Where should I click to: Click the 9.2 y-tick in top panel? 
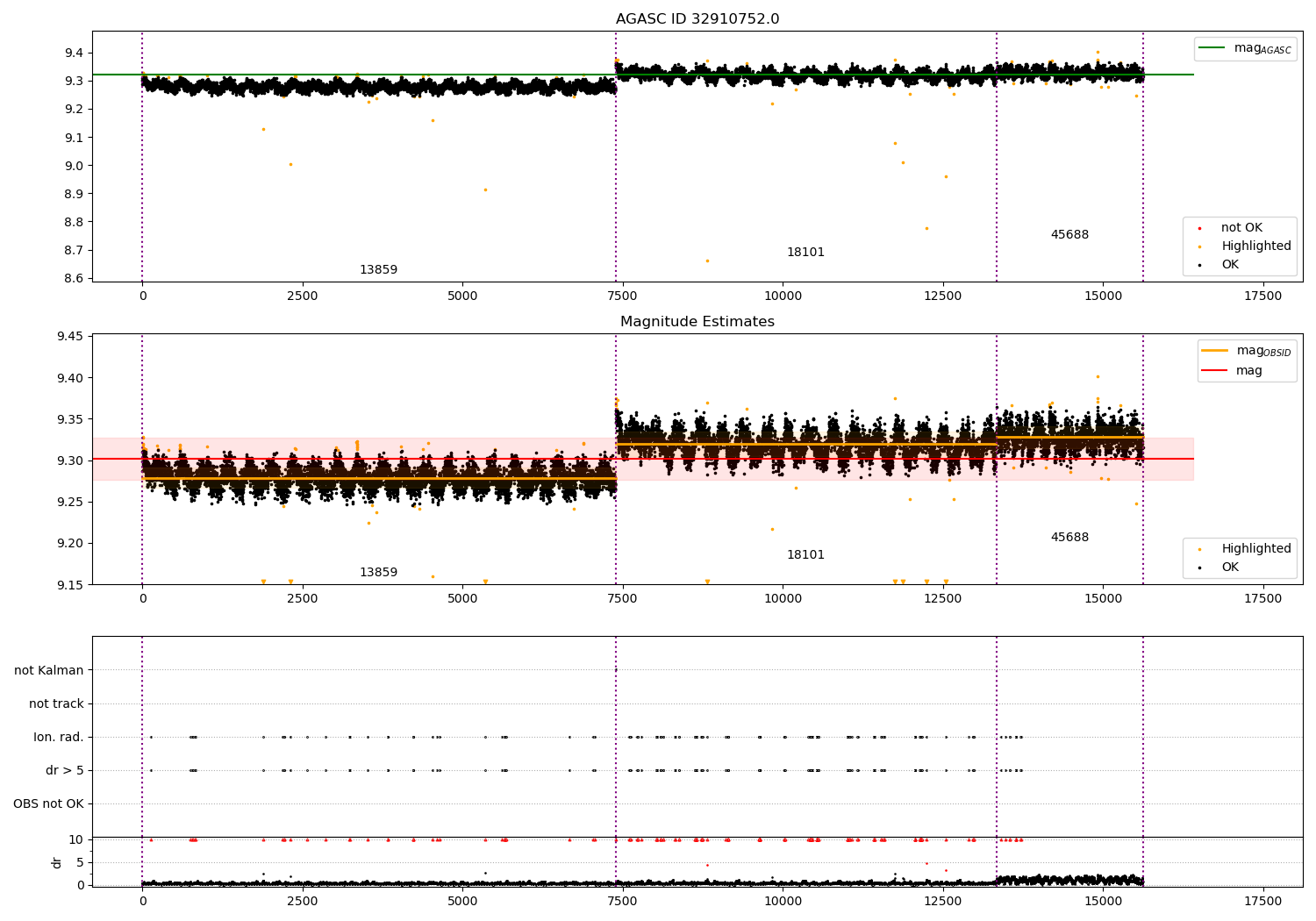pyautogui.click(x=74, y=110)
